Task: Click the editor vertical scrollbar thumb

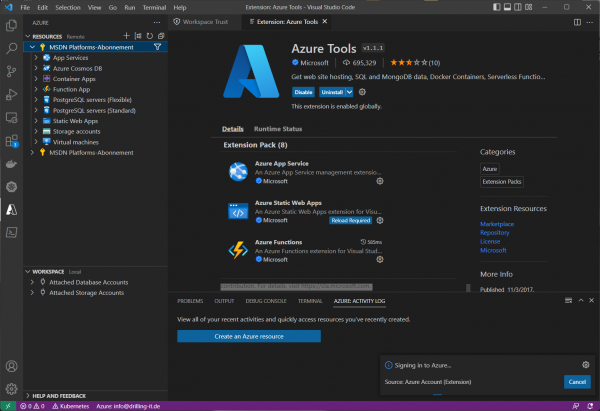Action: pyautogui.click(x=468, y=287)
